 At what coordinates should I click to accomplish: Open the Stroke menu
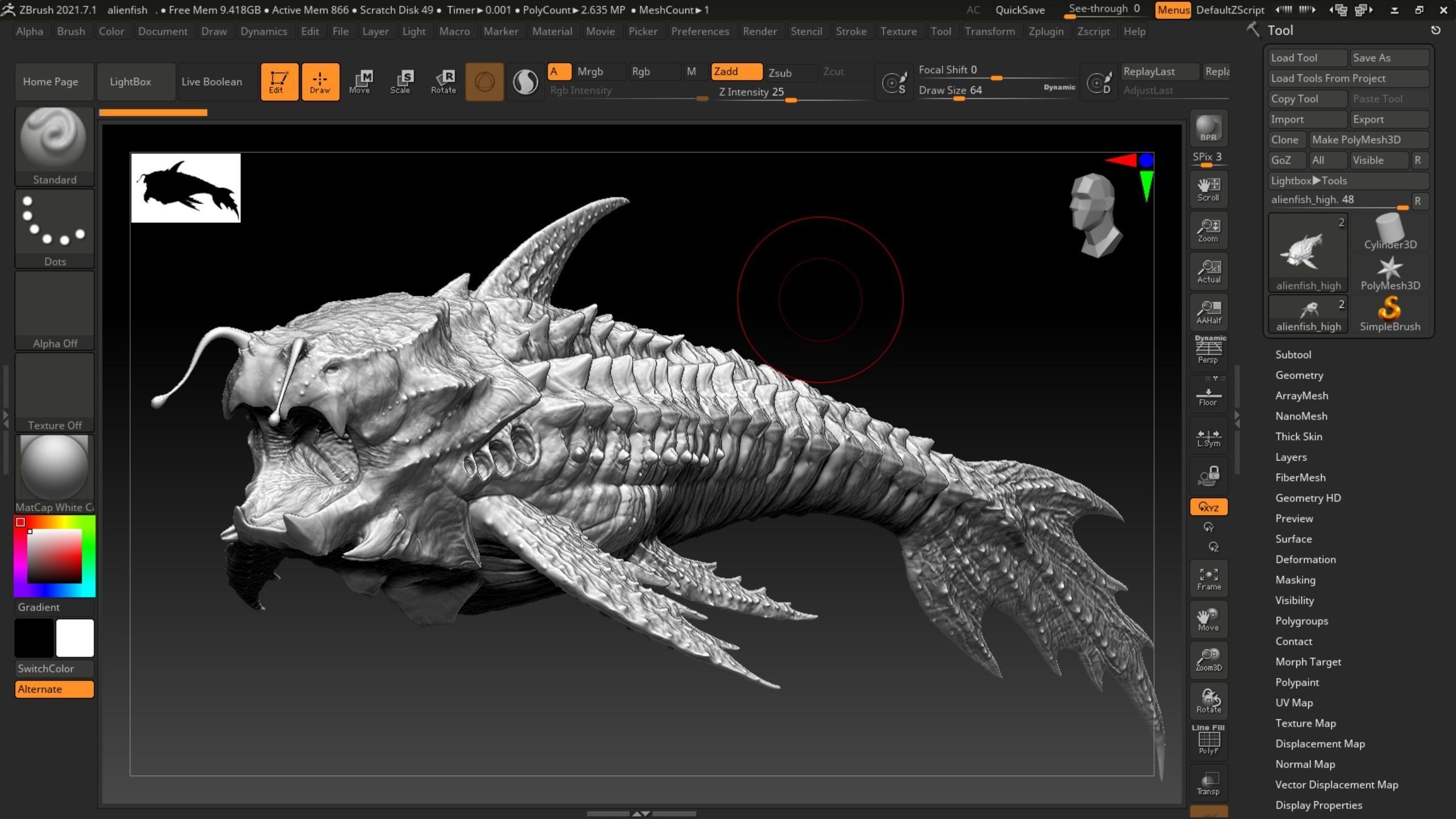coord(851,31)
